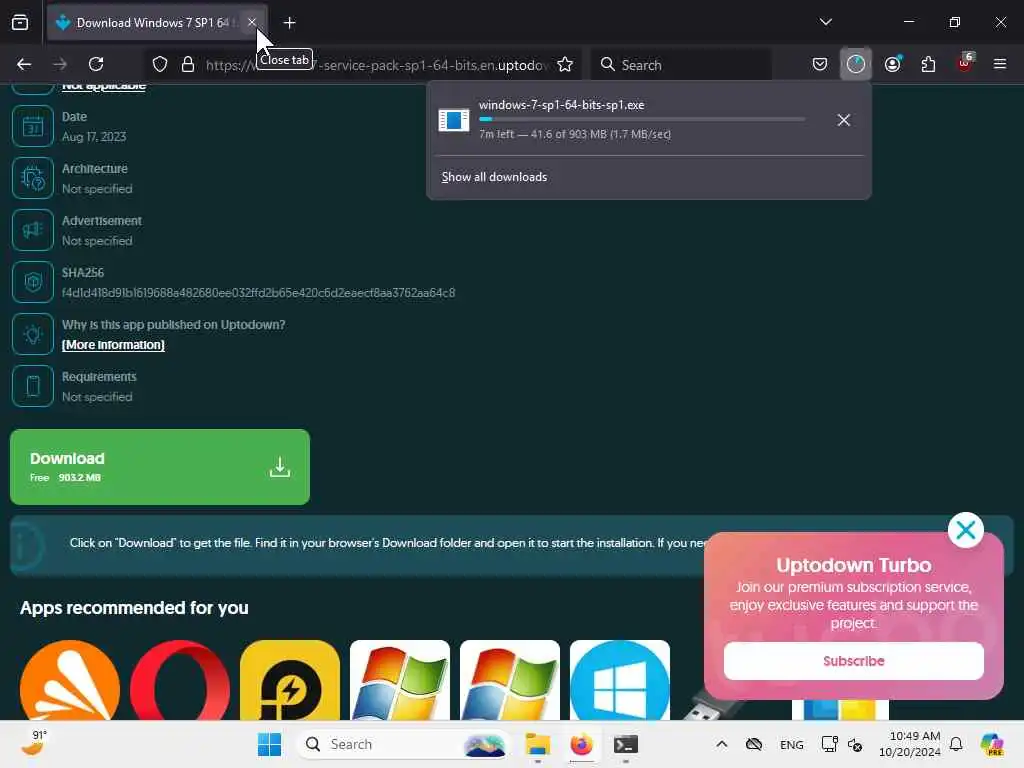The height and width of the screenshot is (768, 1024).
Task: Open the Terminal taskbar icon
Action: 625,744
